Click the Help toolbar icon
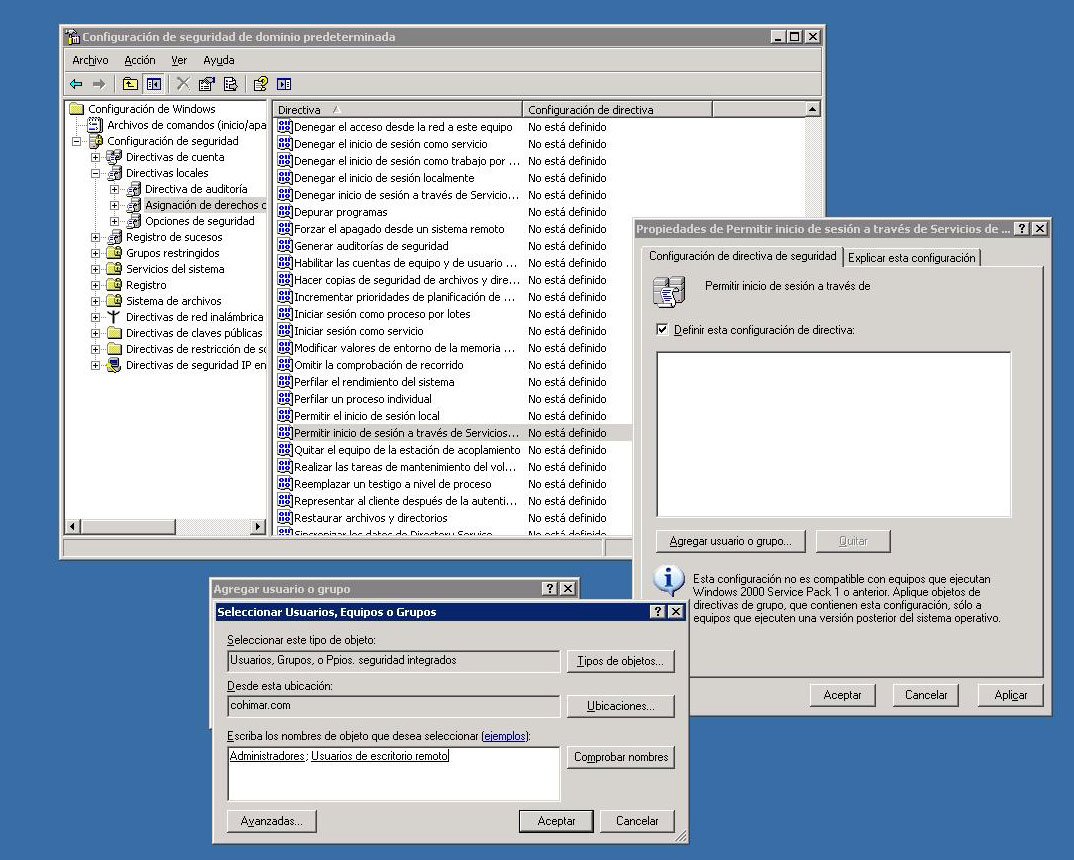Screen dimensions: 1074x860 coord(260,84)
